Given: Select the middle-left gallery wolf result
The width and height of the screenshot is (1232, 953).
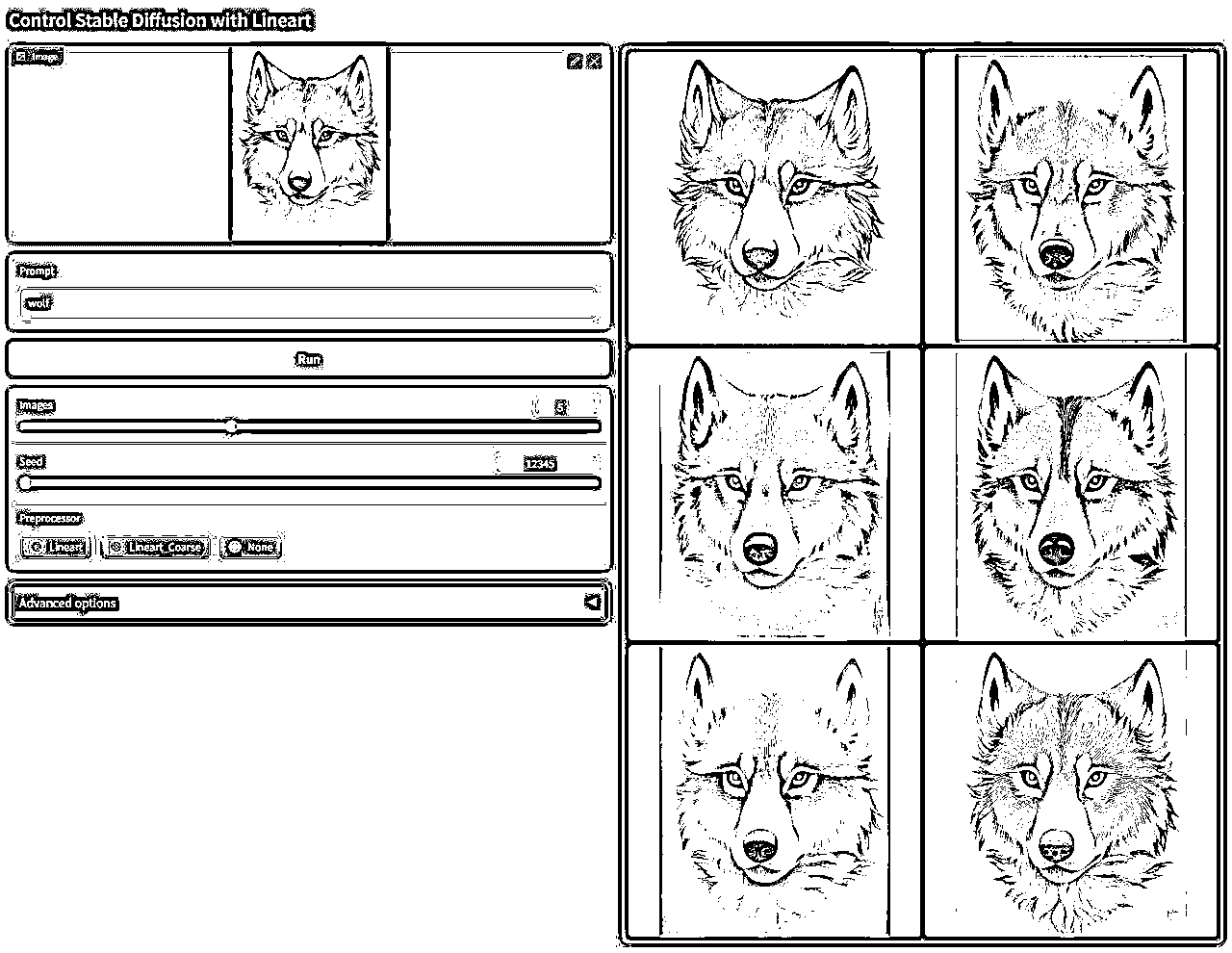Looking at the screenshot, I should [774, 493].
